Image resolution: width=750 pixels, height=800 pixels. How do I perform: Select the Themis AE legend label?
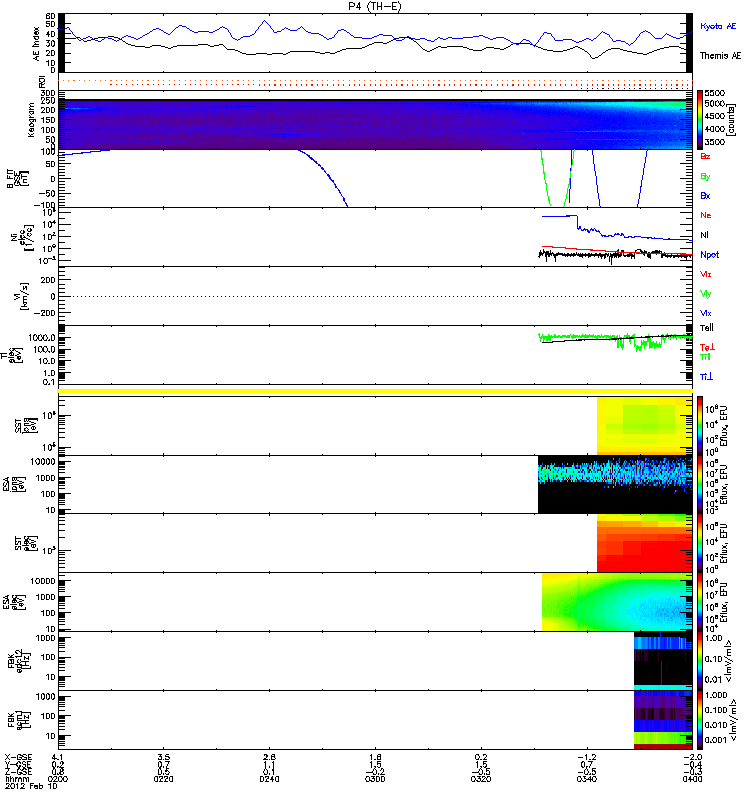click(720, 56)
